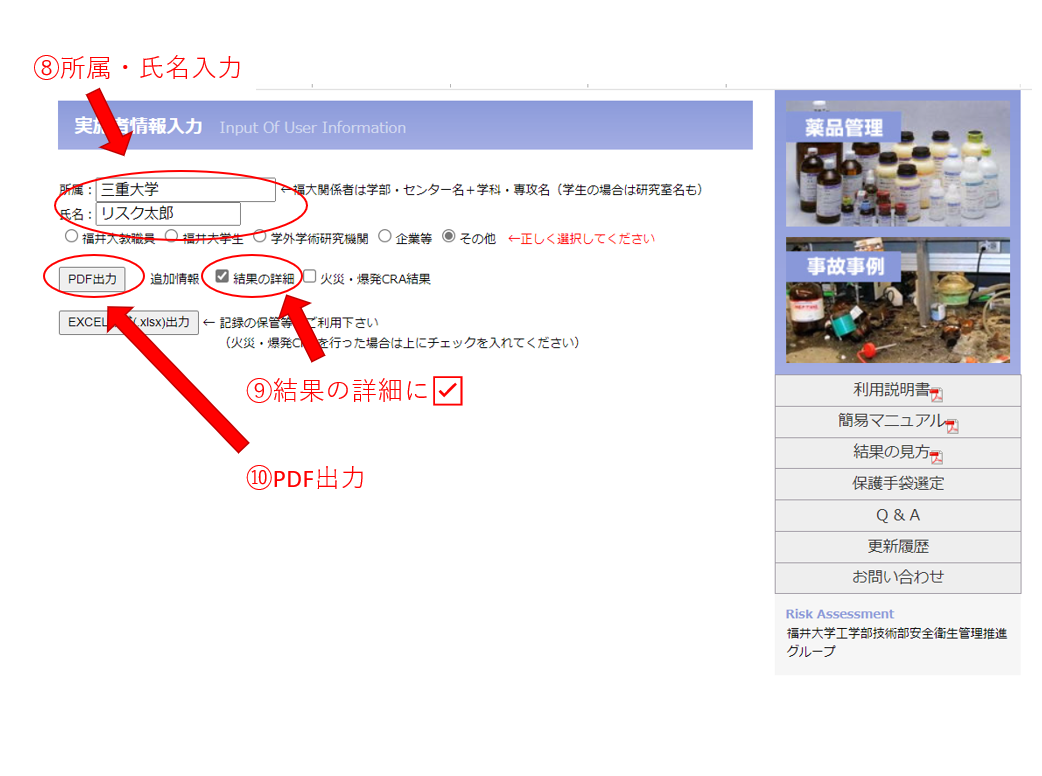Select the 企業等 radio button
This screenshot has height=776, width=1042.
(385, 236)
